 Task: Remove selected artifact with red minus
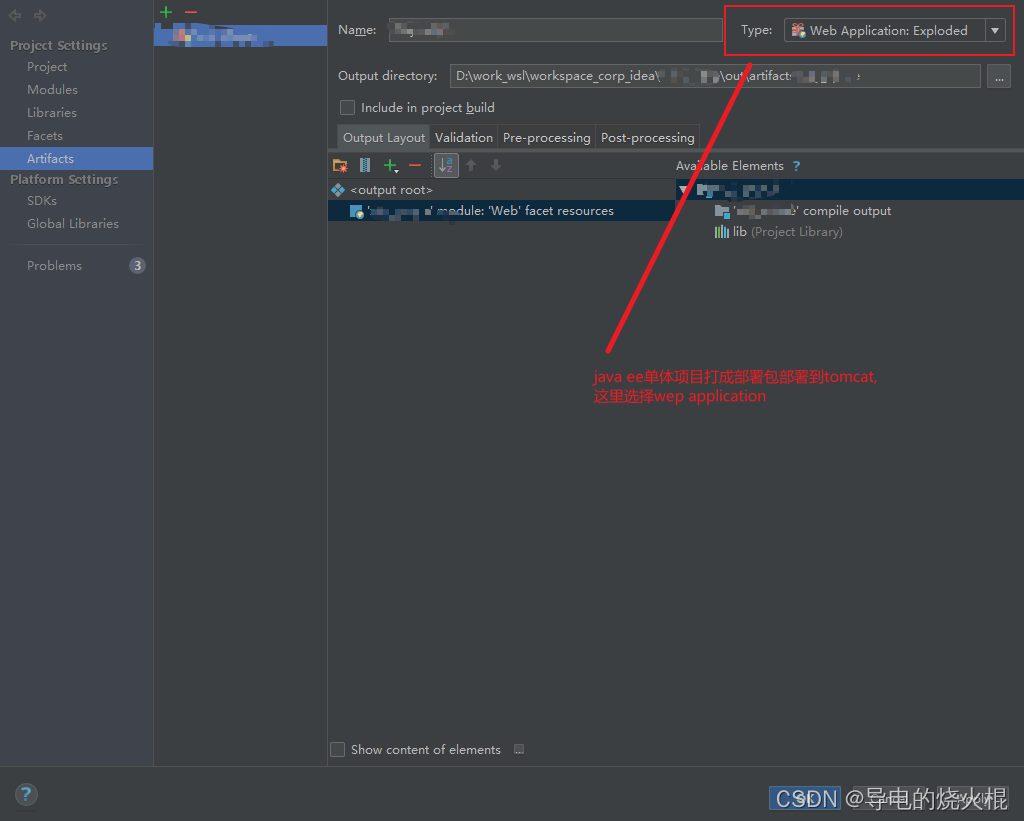191,12
